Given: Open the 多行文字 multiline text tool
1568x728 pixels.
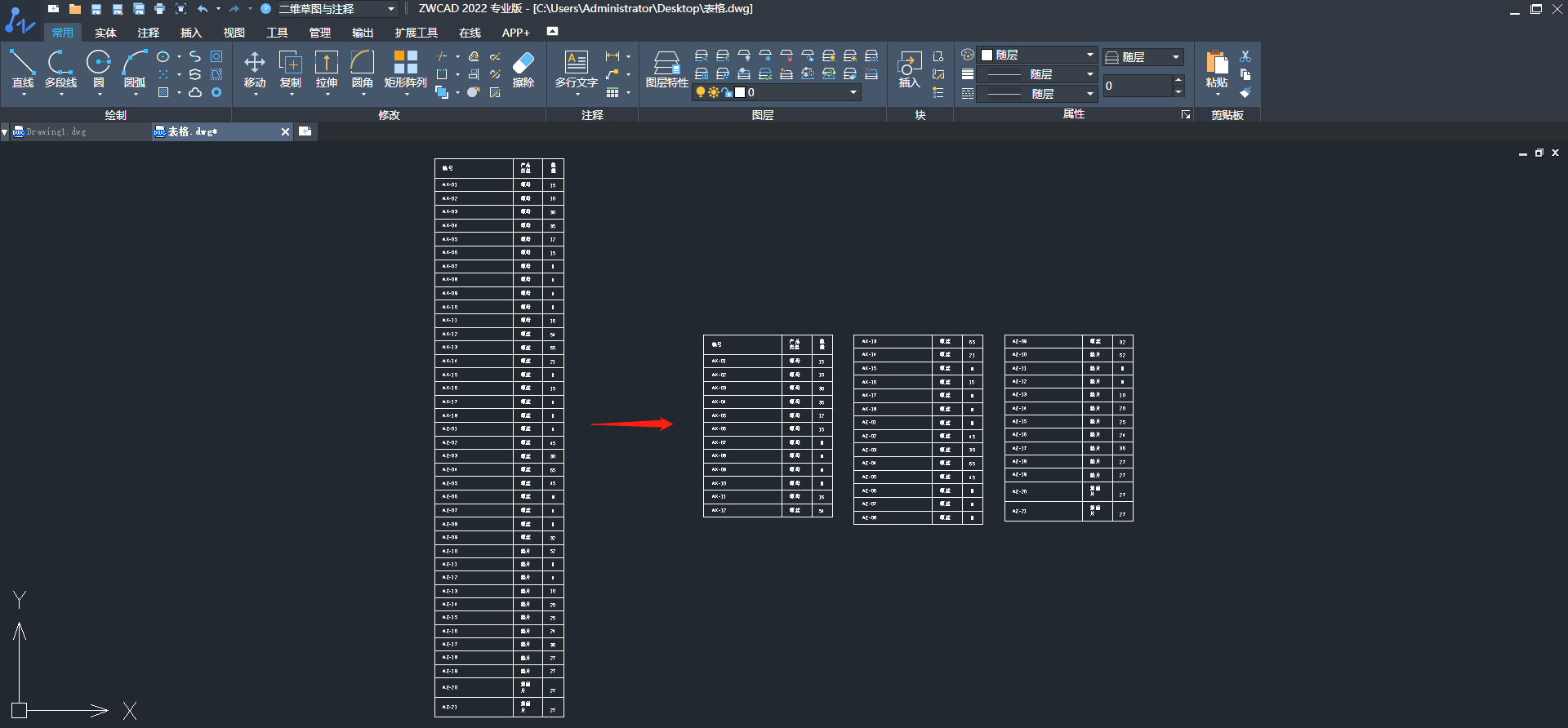Looking at the screenshot, I should tap(577, 69).
